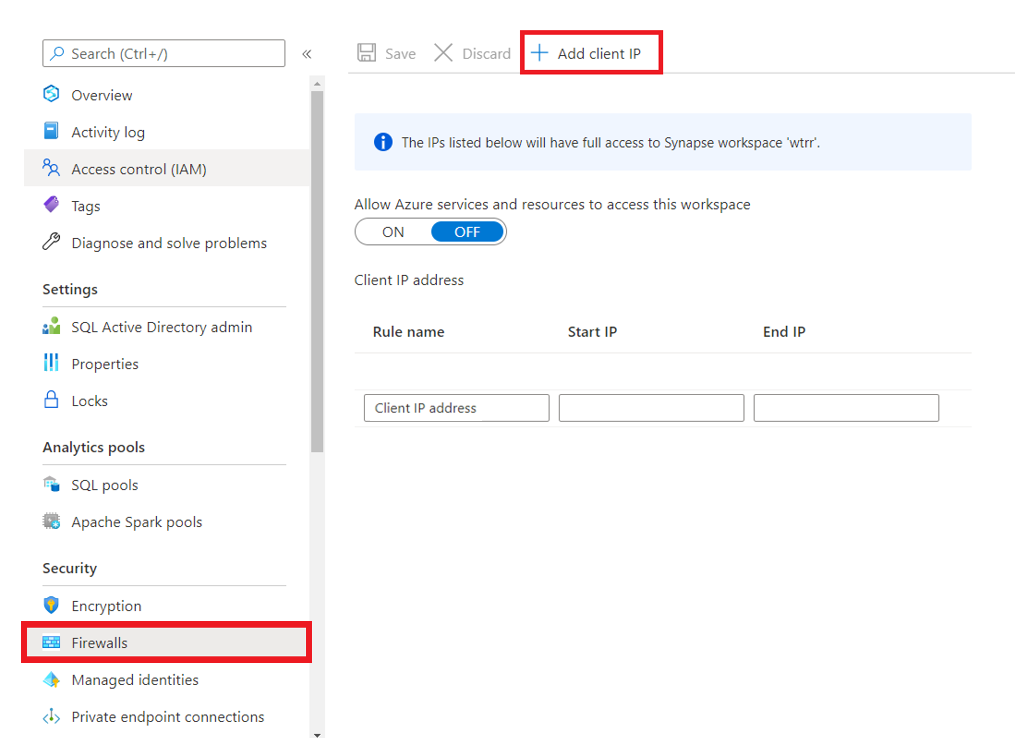Click the Activity log book icon
Viewport: 1015px width, 738px height.
coord(51,131)
